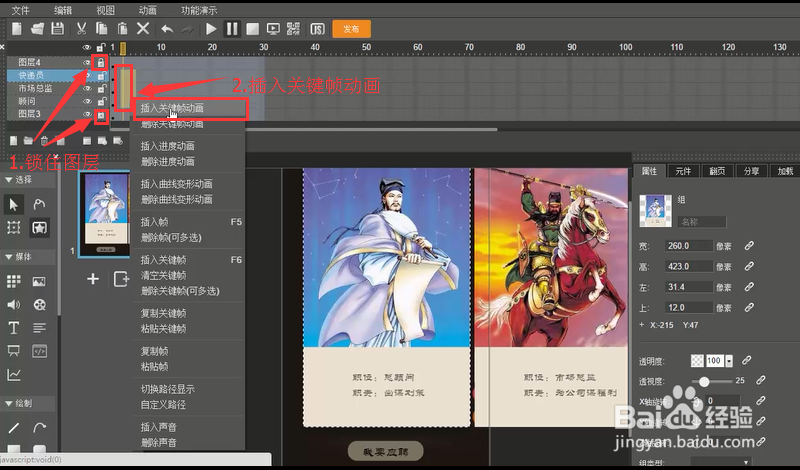Select the code embed tool
This screenshot has height=470, width=800.
coord(39,351)
